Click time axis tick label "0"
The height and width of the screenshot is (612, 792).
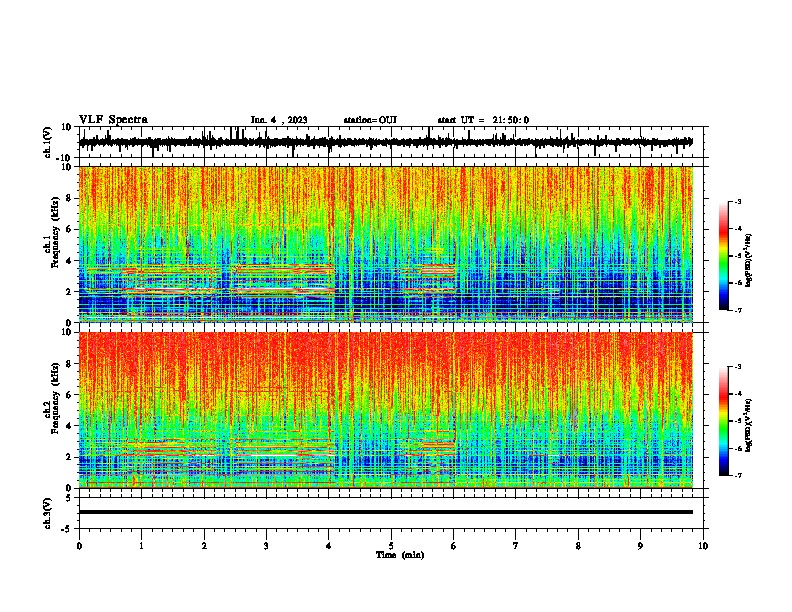tap(79, 546)
